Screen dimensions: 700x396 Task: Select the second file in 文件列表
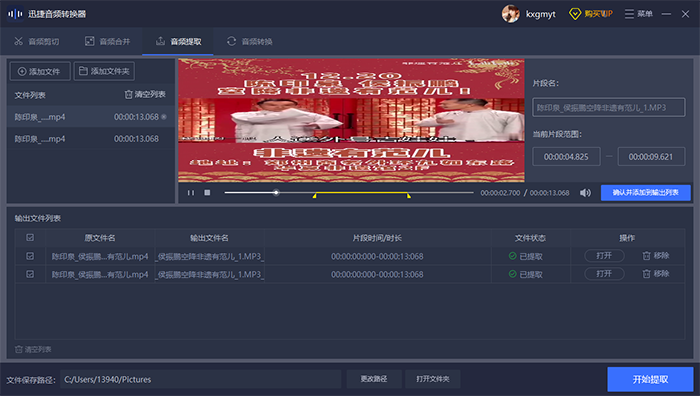point(91,139)
